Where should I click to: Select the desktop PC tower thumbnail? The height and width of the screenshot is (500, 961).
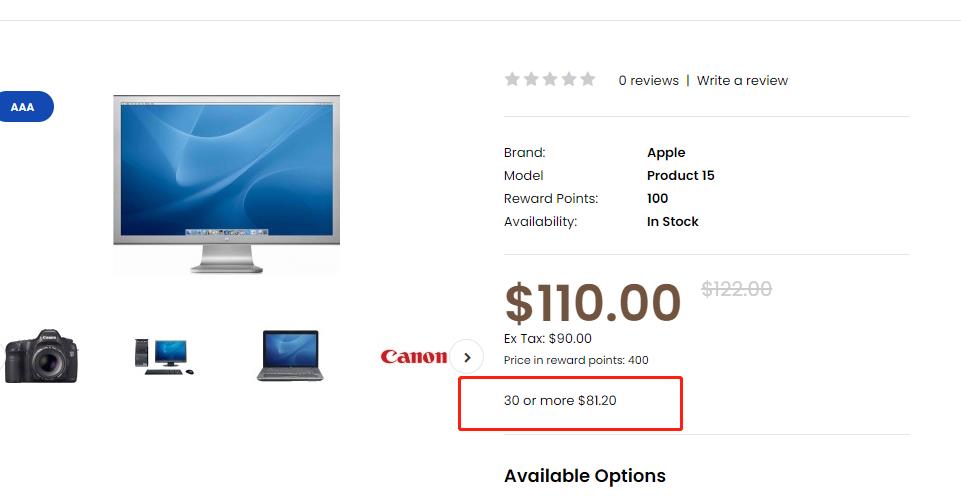pyautogui.click(x=164, y=356)
